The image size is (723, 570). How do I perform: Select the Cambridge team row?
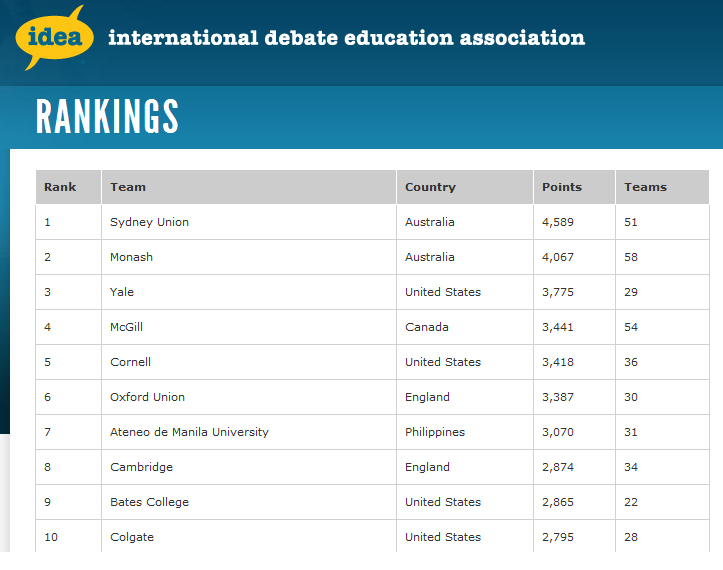[x=141, y=467]
